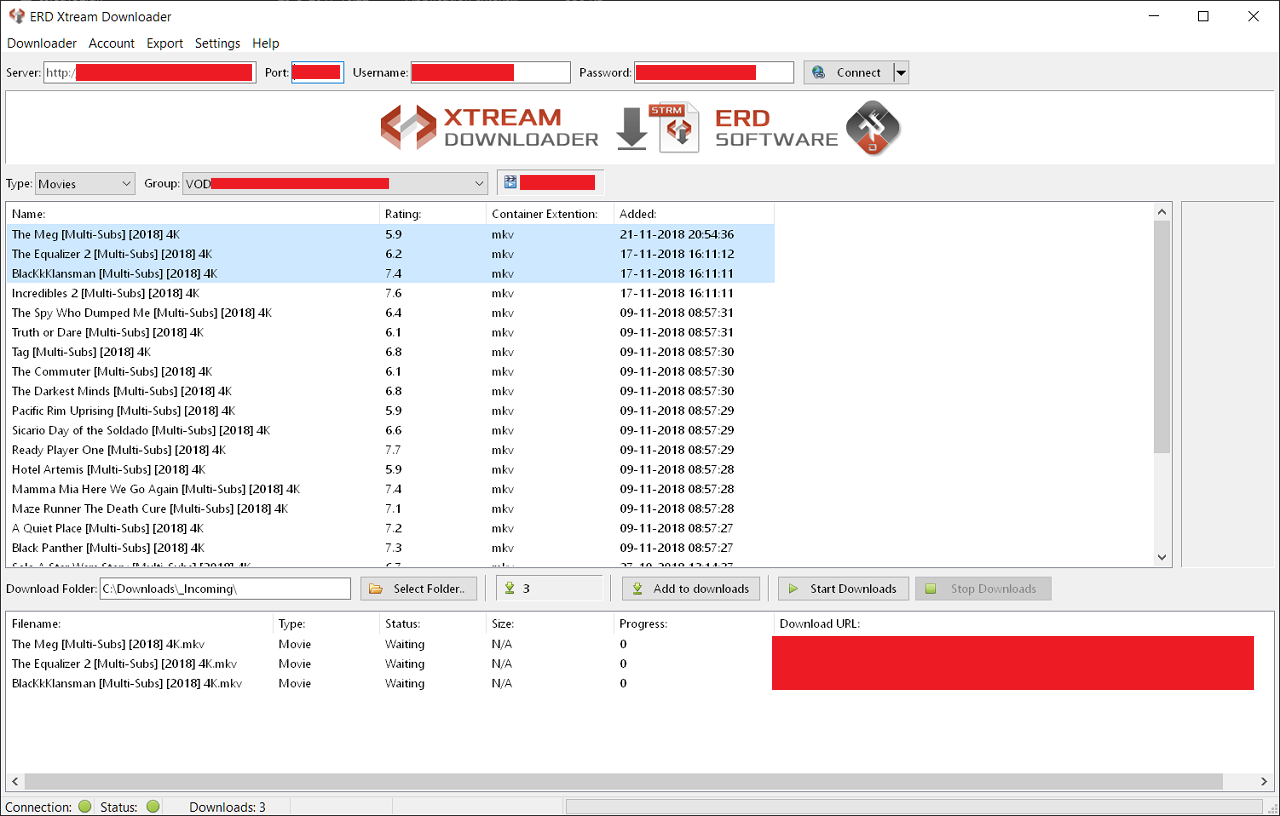Click the Stop Downloads button
This screenshot has width=1280, height=816.
coord(983,589)
